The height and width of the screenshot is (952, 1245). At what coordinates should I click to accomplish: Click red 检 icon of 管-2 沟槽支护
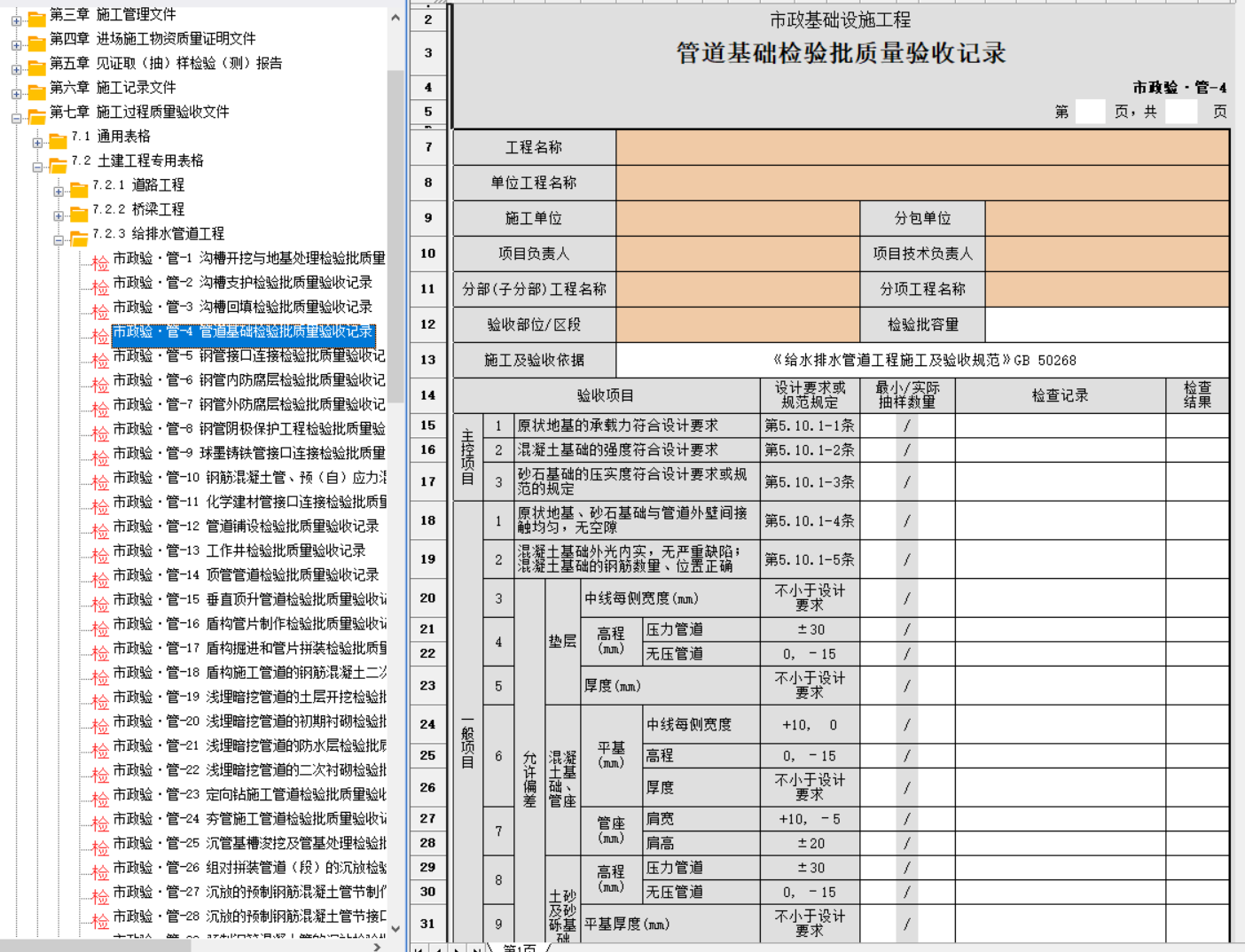point(100,286)
